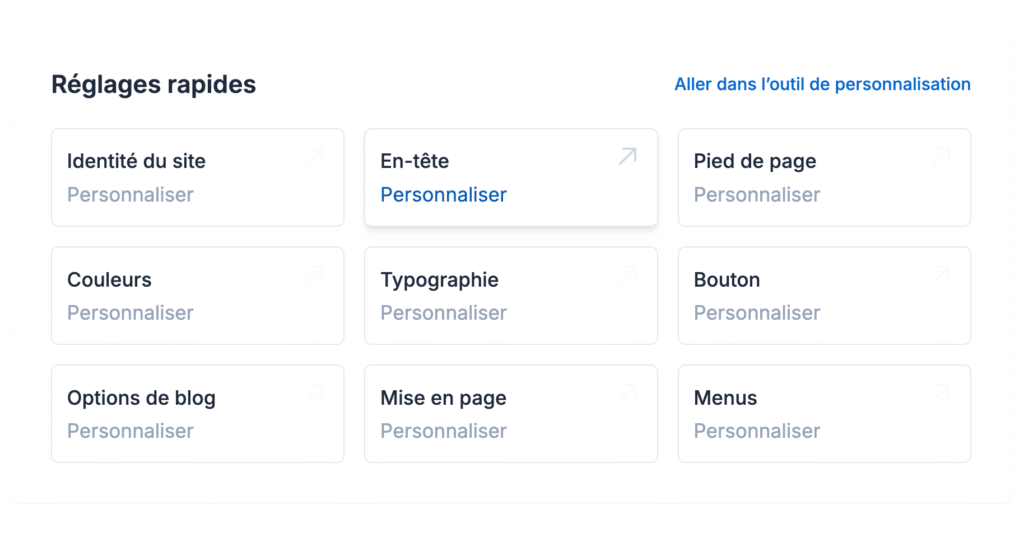Click the arrow icon on Menus card
This screenshot has width=1024, height=533.
pyautogui.click(x=941, y=393)
